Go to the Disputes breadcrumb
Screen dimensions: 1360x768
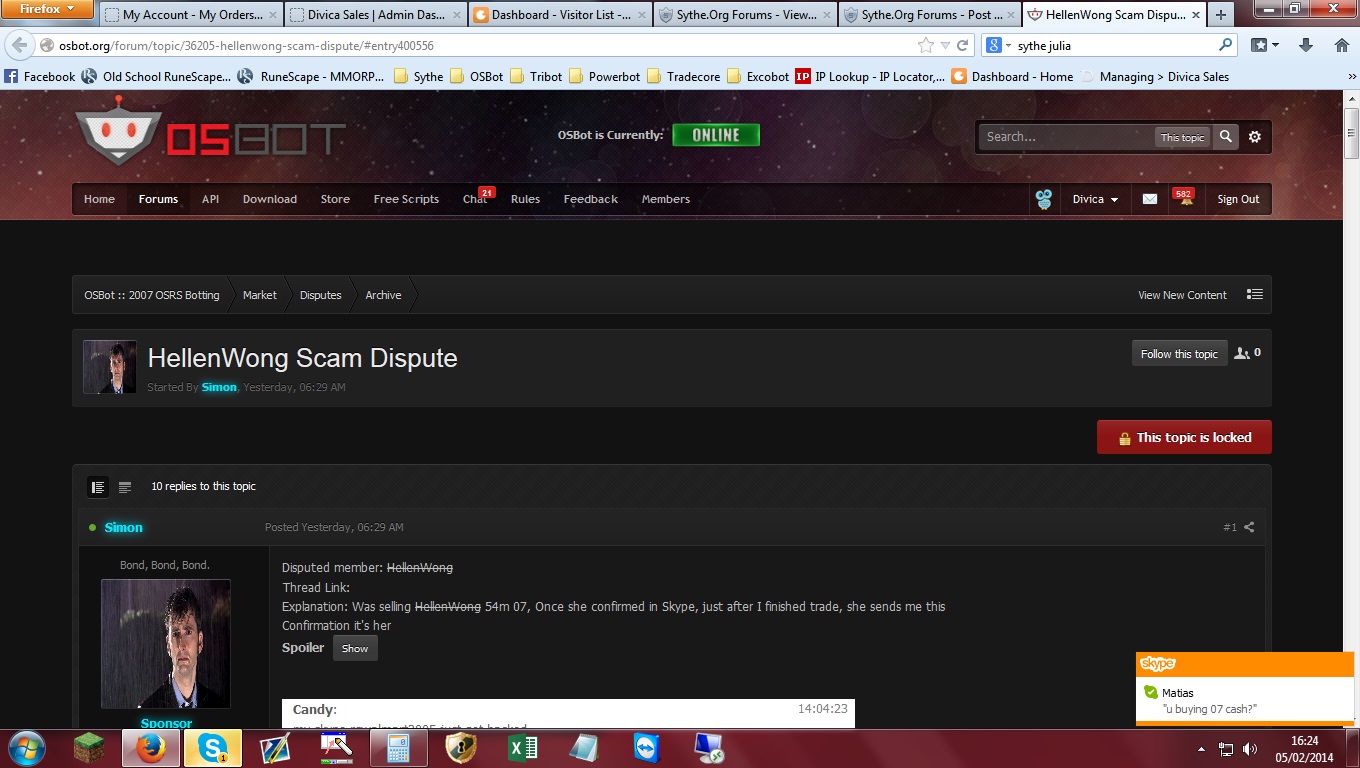point(321,295)
